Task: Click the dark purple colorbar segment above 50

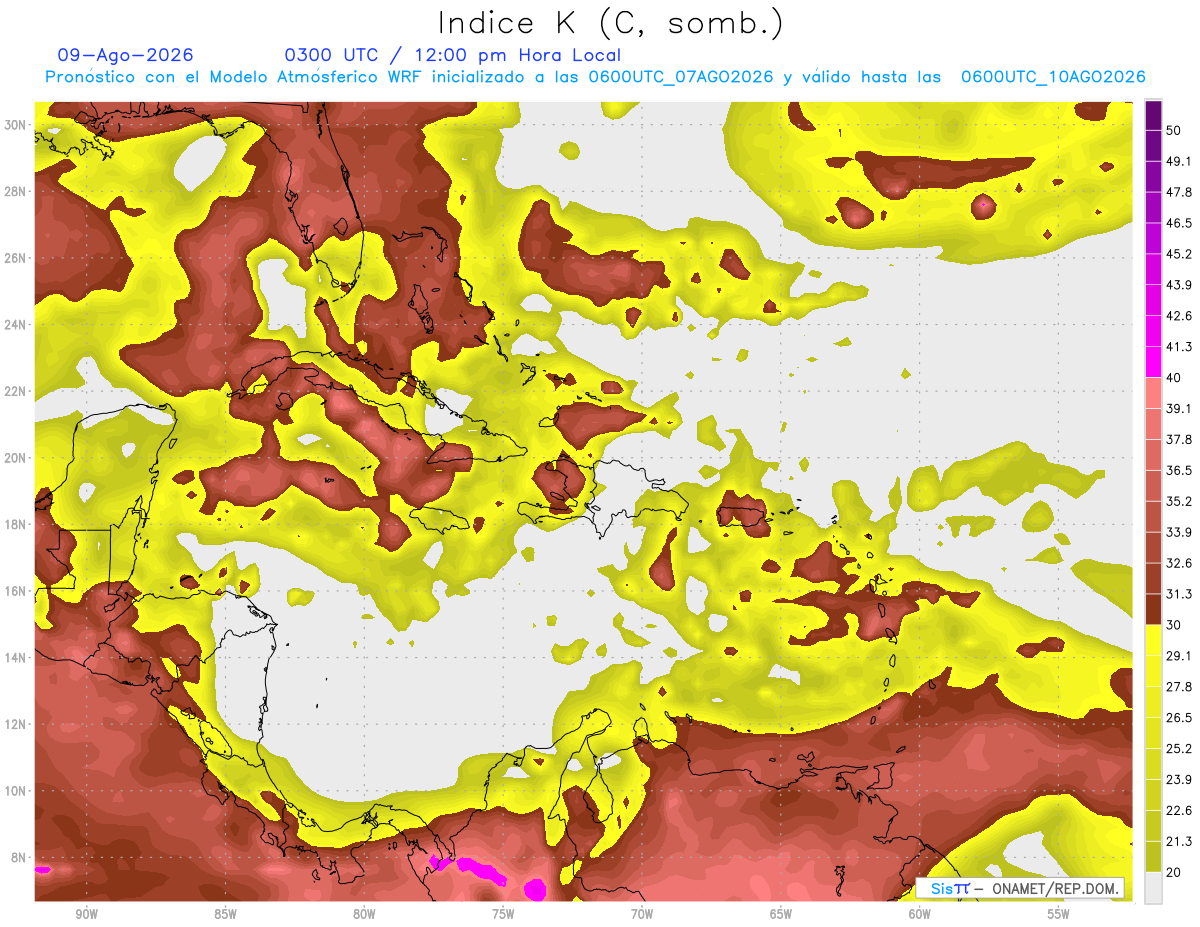Action: (1153, 115)
